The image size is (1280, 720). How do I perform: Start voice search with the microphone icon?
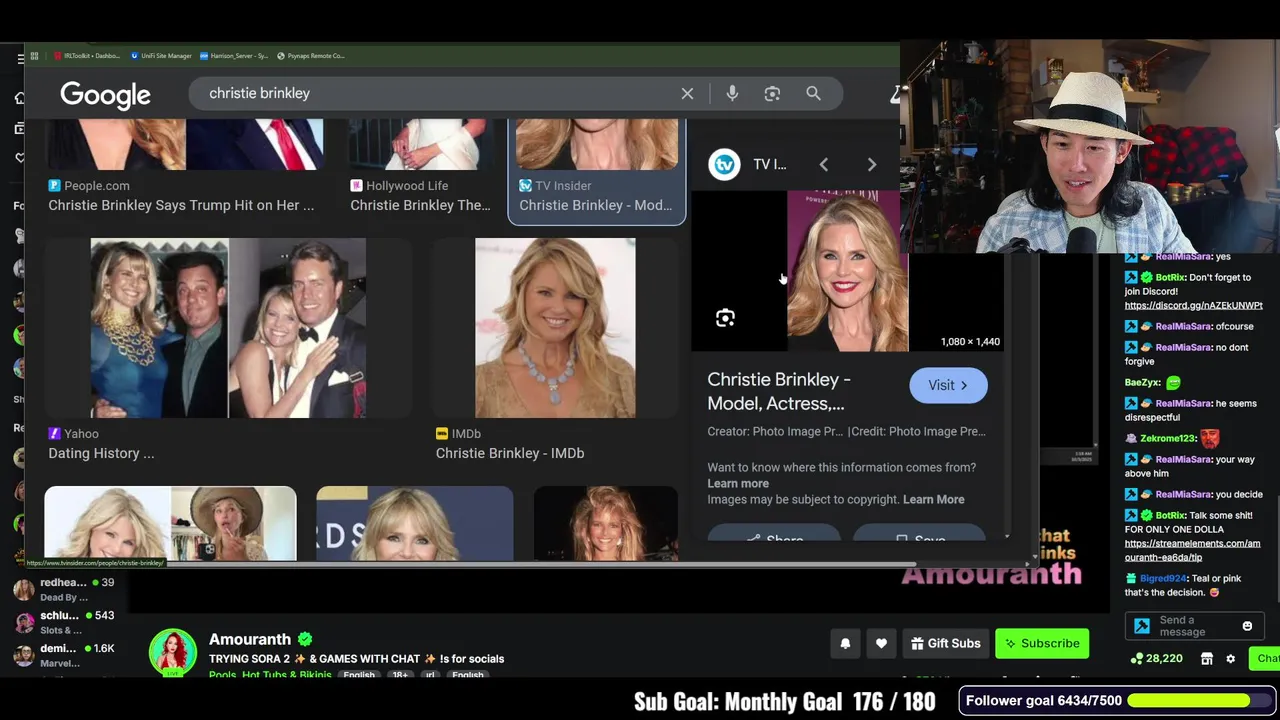732,93
